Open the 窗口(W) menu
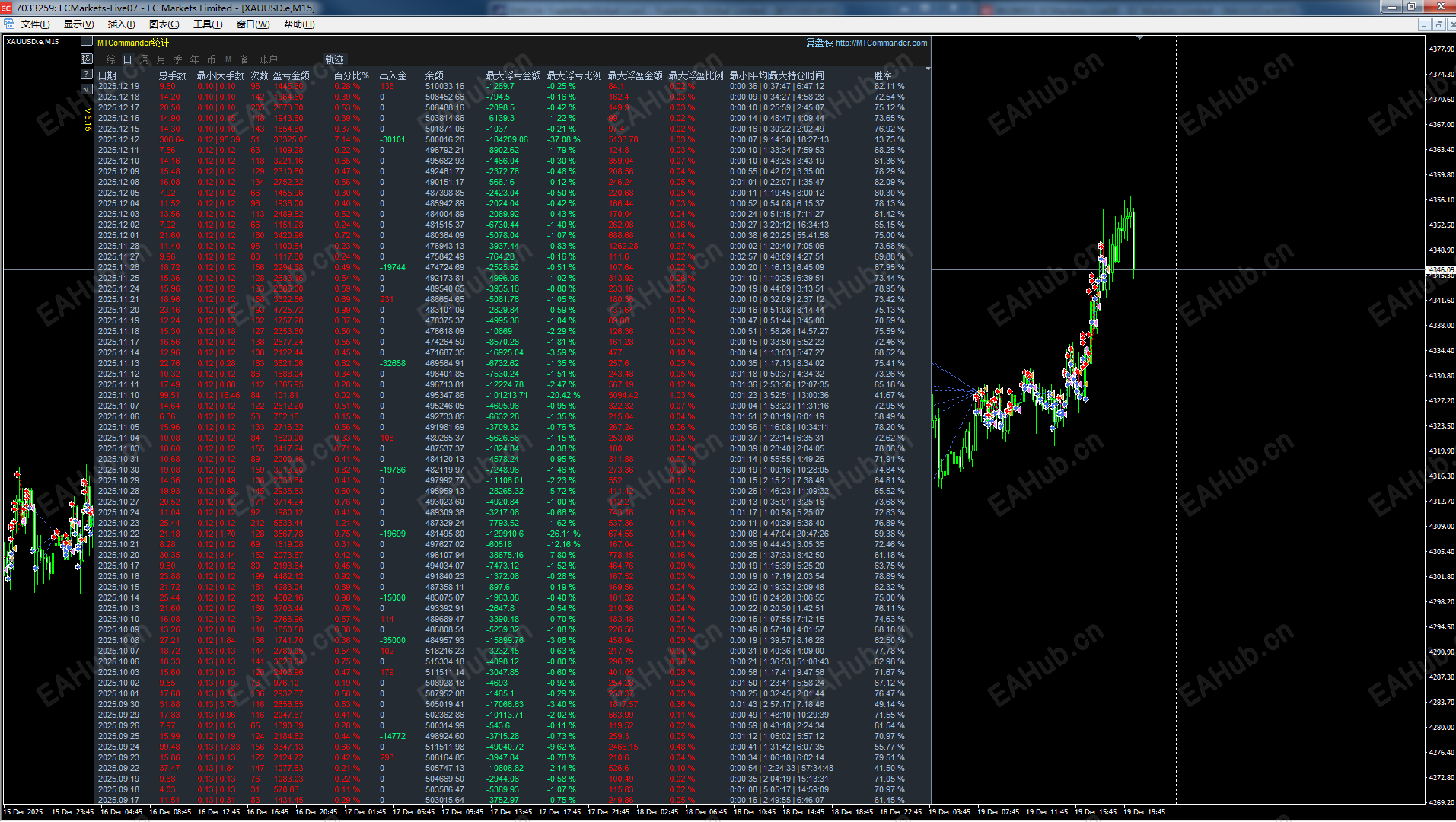The height and width of the screenshot is (822, 1456). pyautogui.click(x=252, y=24)
